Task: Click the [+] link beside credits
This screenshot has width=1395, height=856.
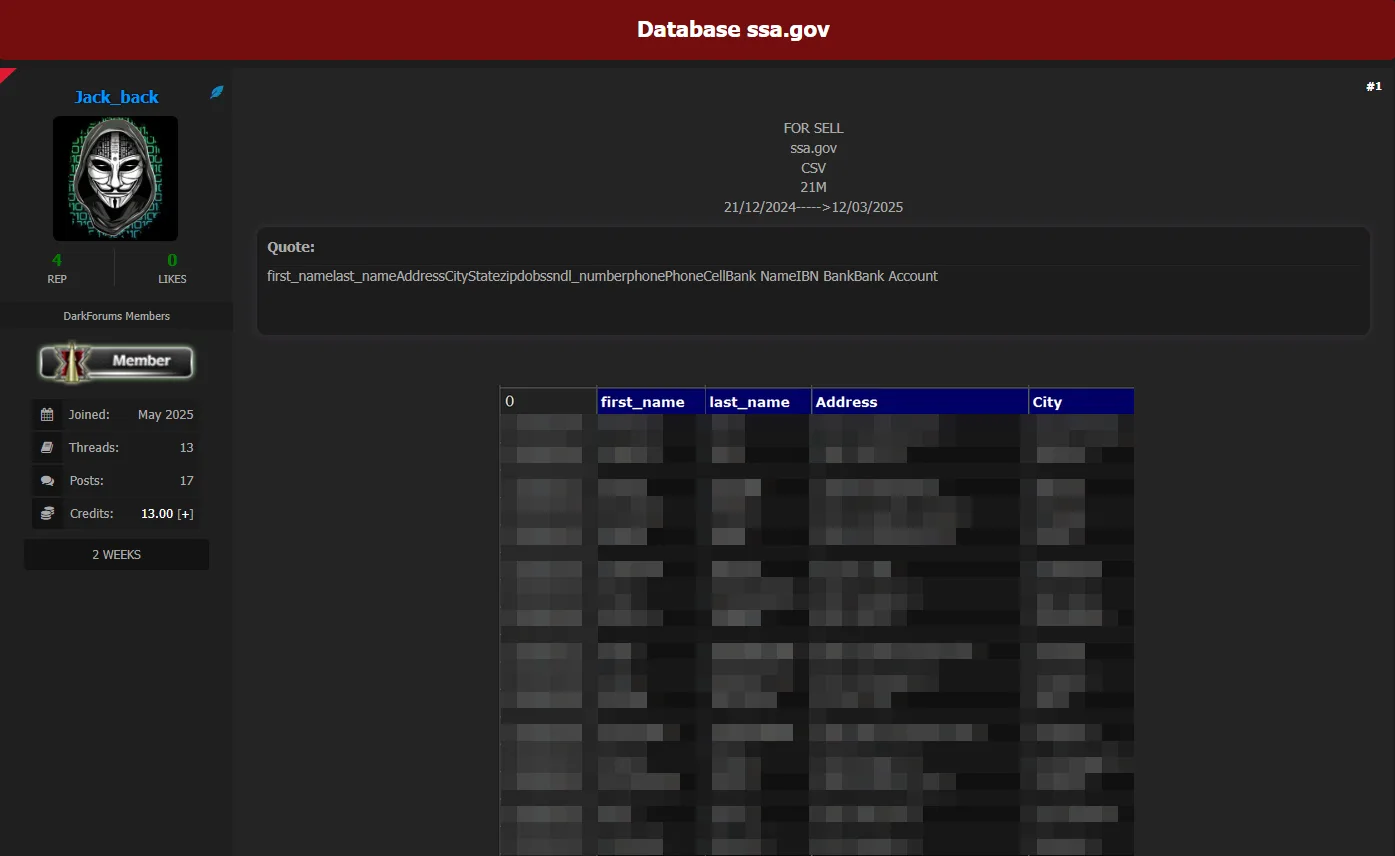Action: coord(185,513)
